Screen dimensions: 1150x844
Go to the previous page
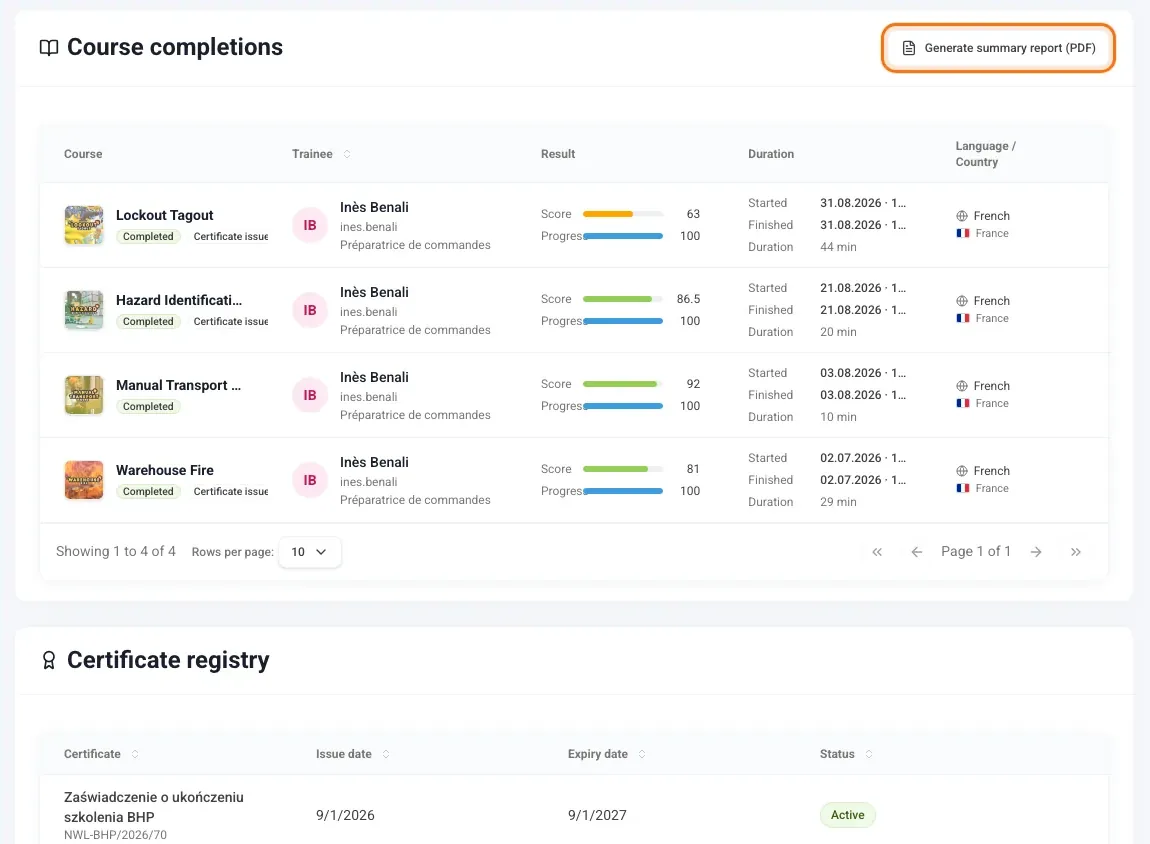tap(917, 552)
